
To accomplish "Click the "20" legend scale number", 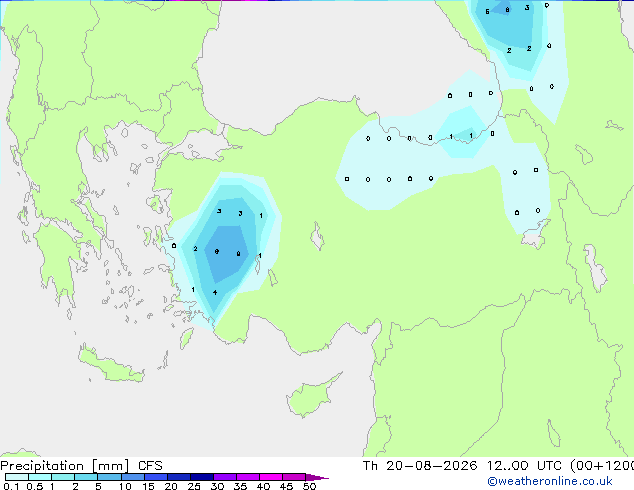I will click(171, 486).
